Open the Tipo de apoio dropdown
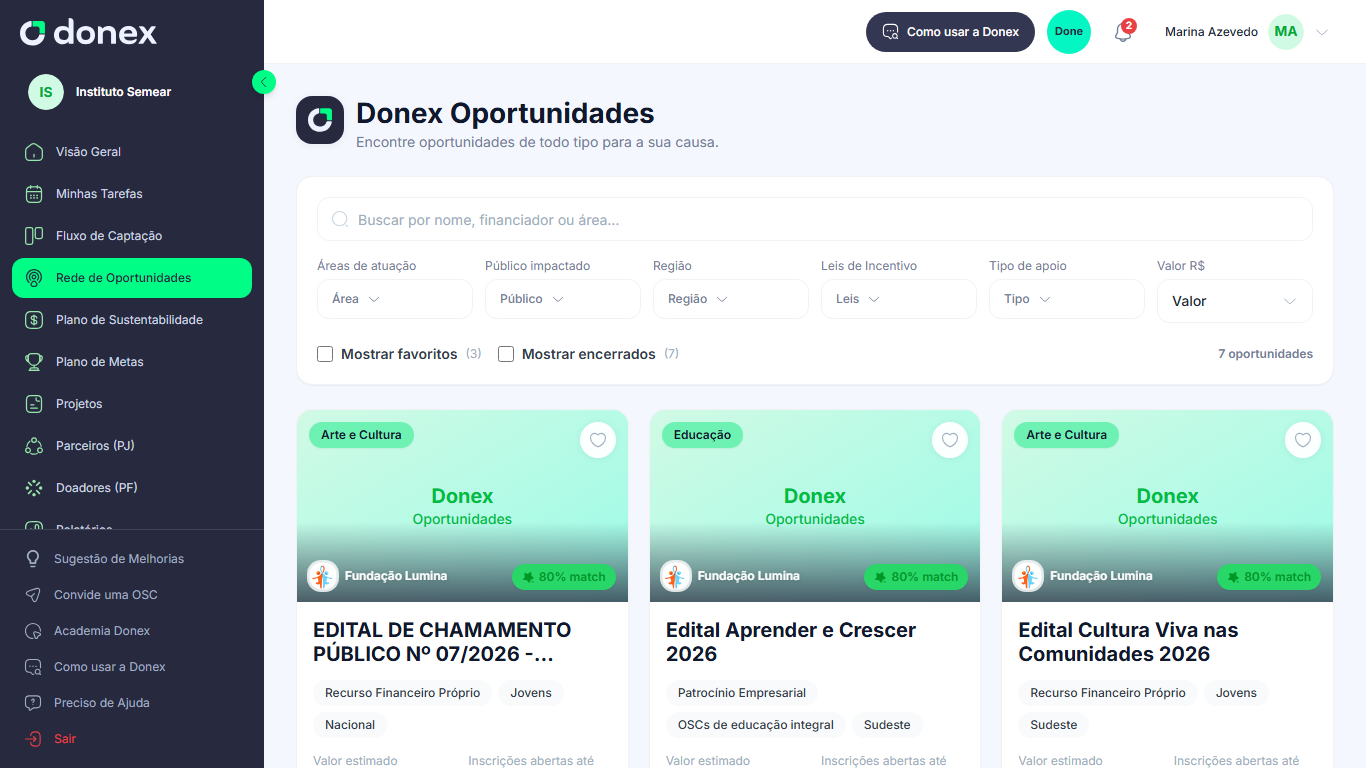This screenshot has width=1366, height=768. [1067, 299]
